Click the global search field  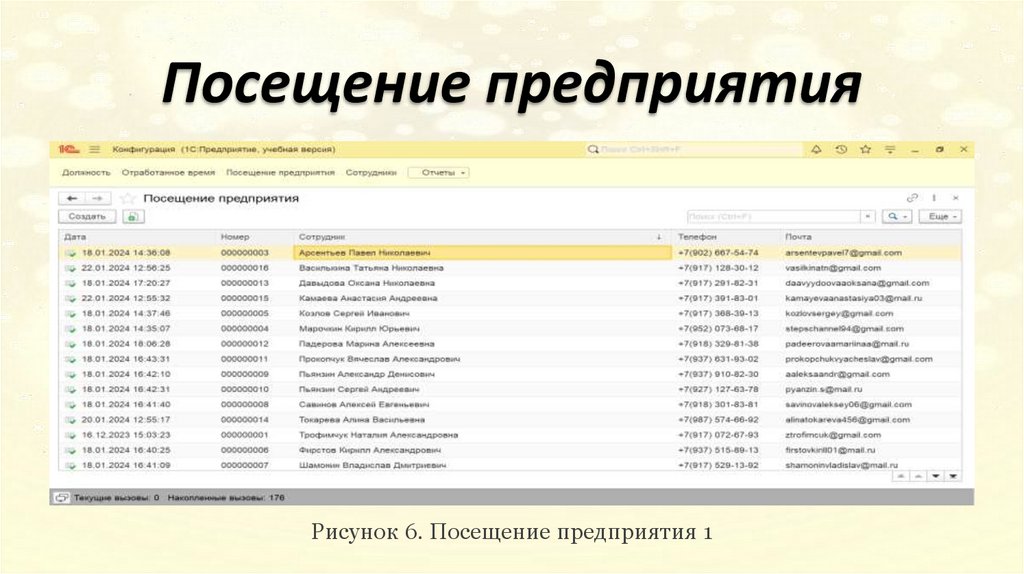tap(694, 150)
